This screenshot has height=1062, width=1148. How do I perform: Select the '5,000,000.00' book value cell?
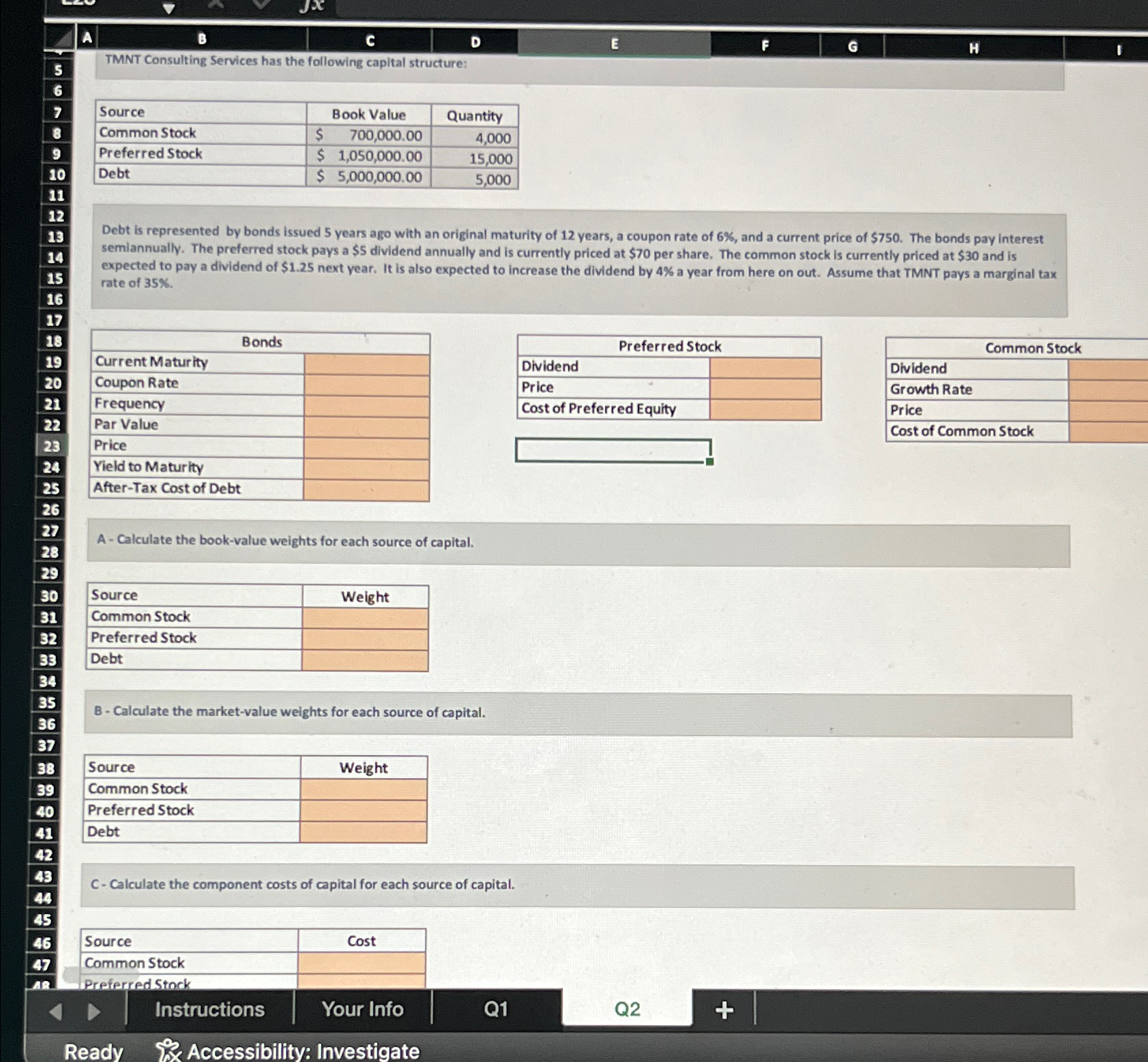pyautogui.click(x=369, y=177)
